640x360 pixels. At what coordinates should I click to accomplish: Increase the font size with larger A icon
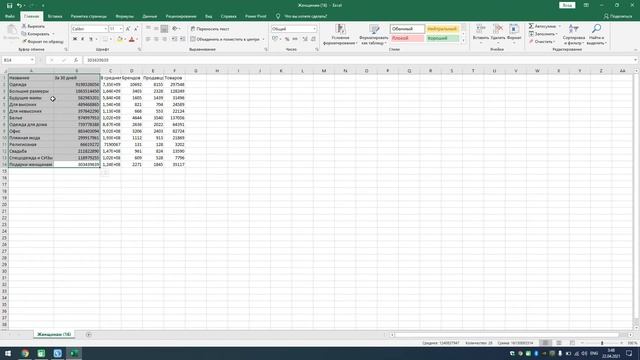(x=128, y=29)
